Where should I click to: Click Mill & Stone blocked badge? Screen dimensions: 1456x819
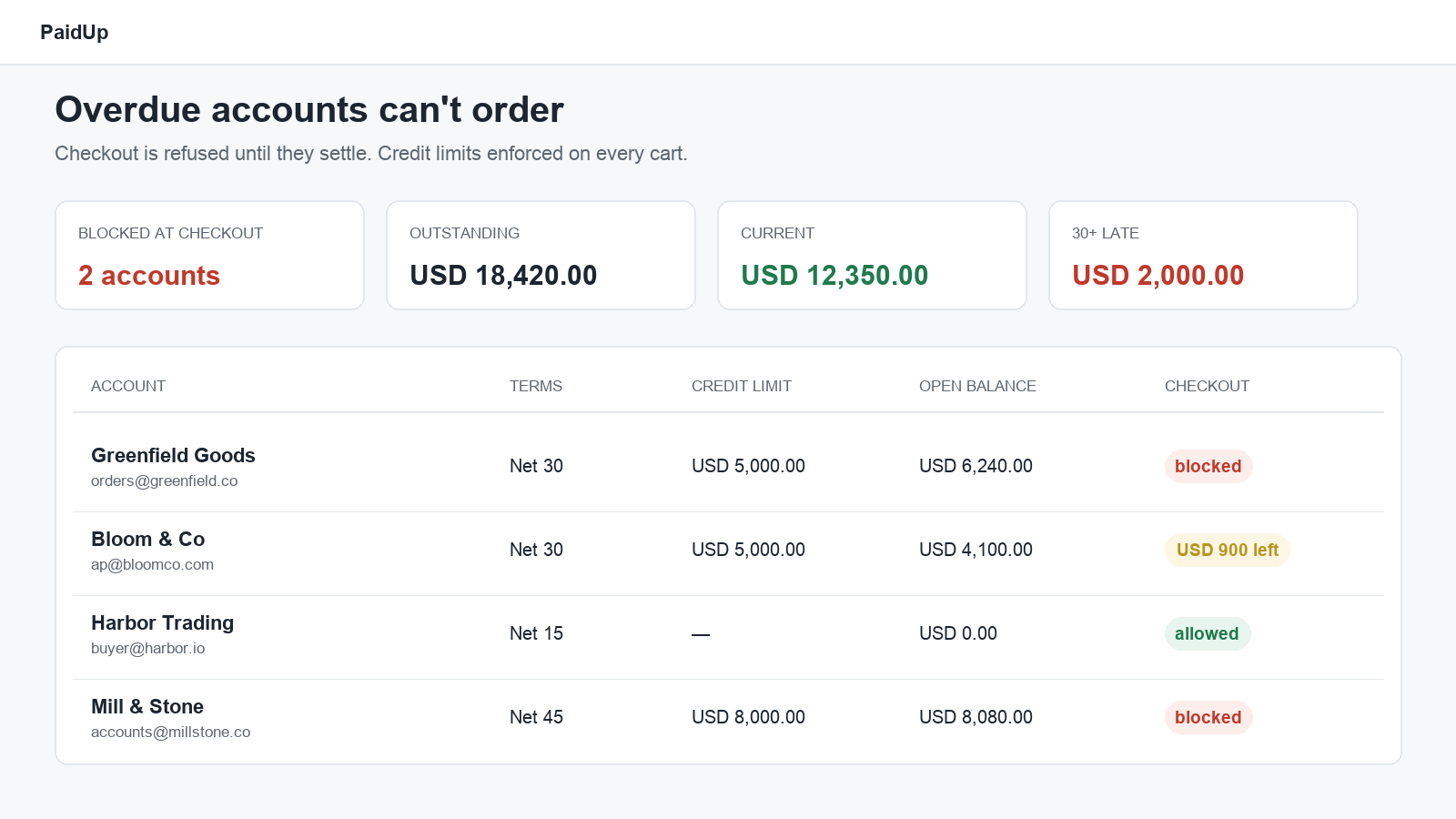1208,717
